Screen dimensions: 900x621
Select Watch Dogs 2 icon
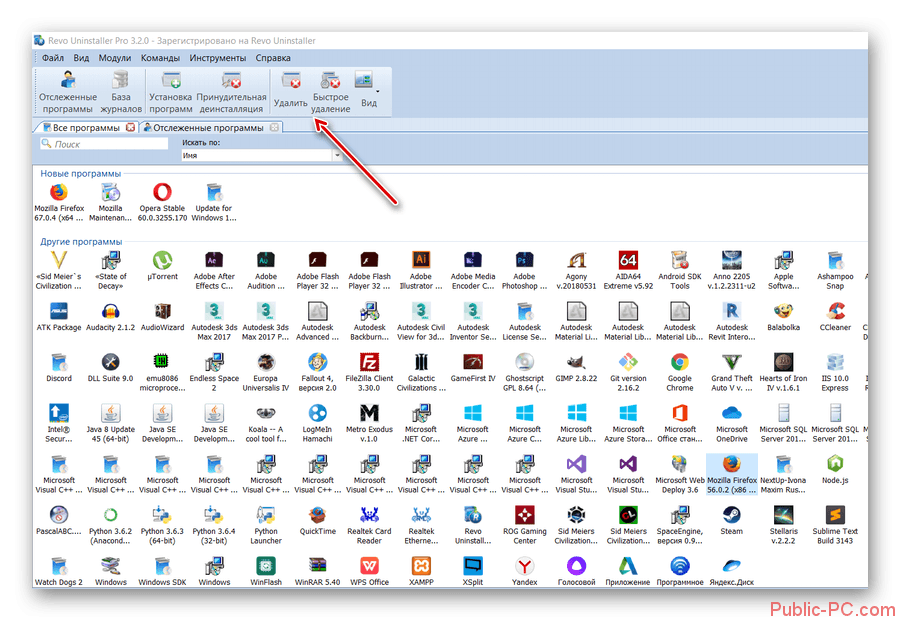[x=59, y=571]
